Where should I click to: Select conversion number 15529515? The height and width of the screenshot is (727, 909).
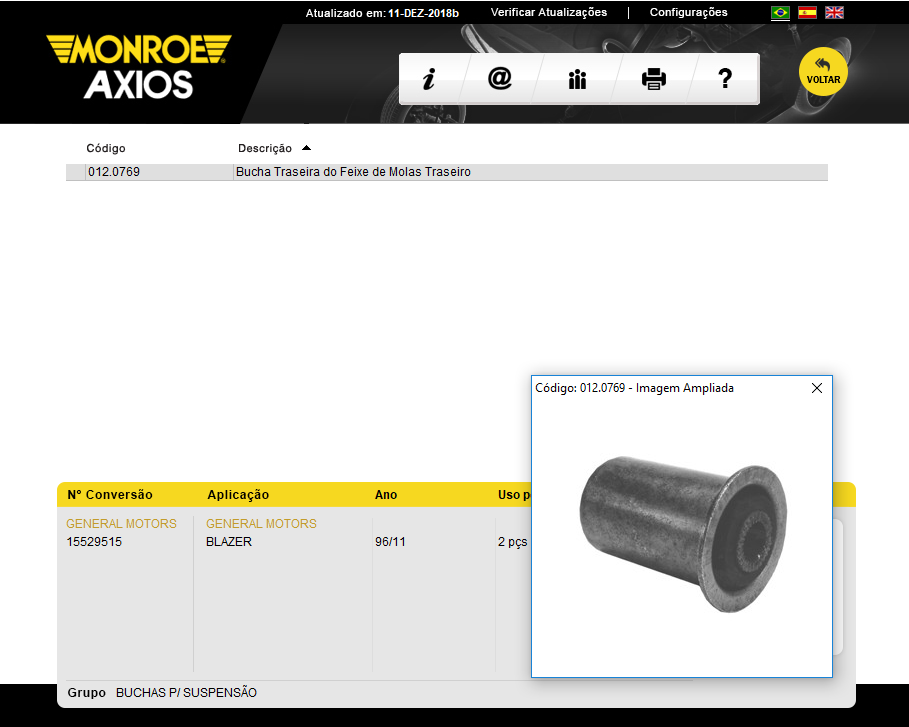coord(94,542)
